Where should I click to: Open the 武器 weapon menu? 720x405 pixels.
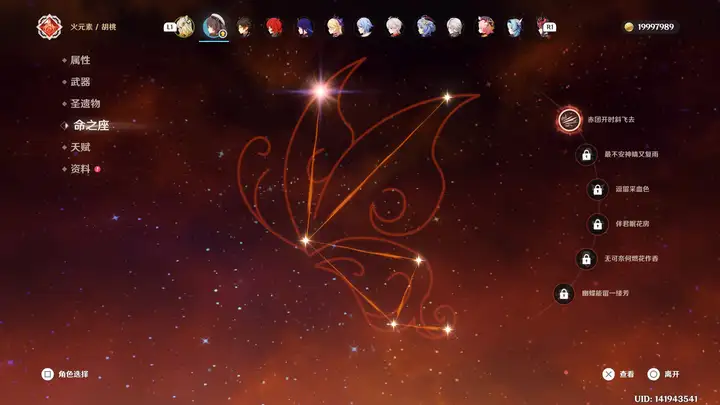(x=80, y=82)
